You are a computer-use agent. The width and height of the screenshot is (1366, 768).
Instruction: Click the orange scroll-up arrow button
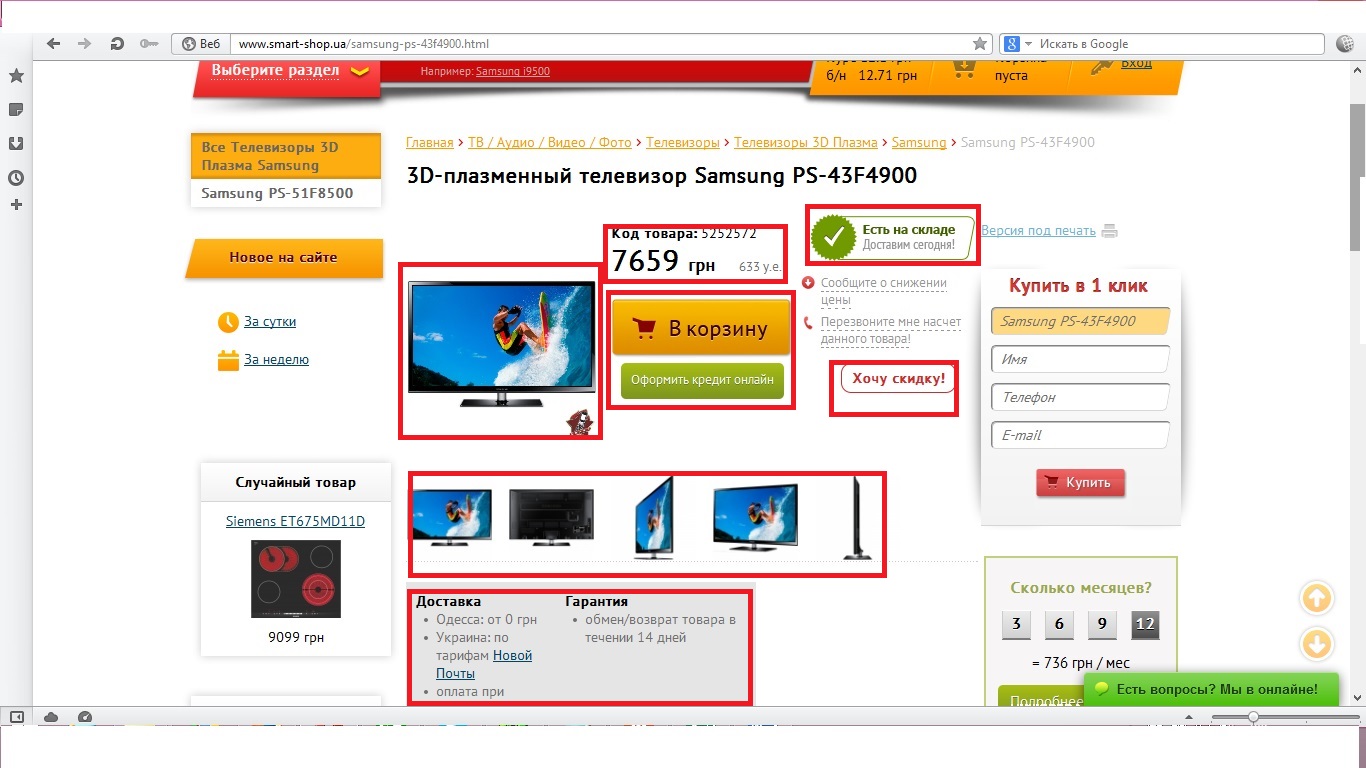click(x=1317, y=599)
